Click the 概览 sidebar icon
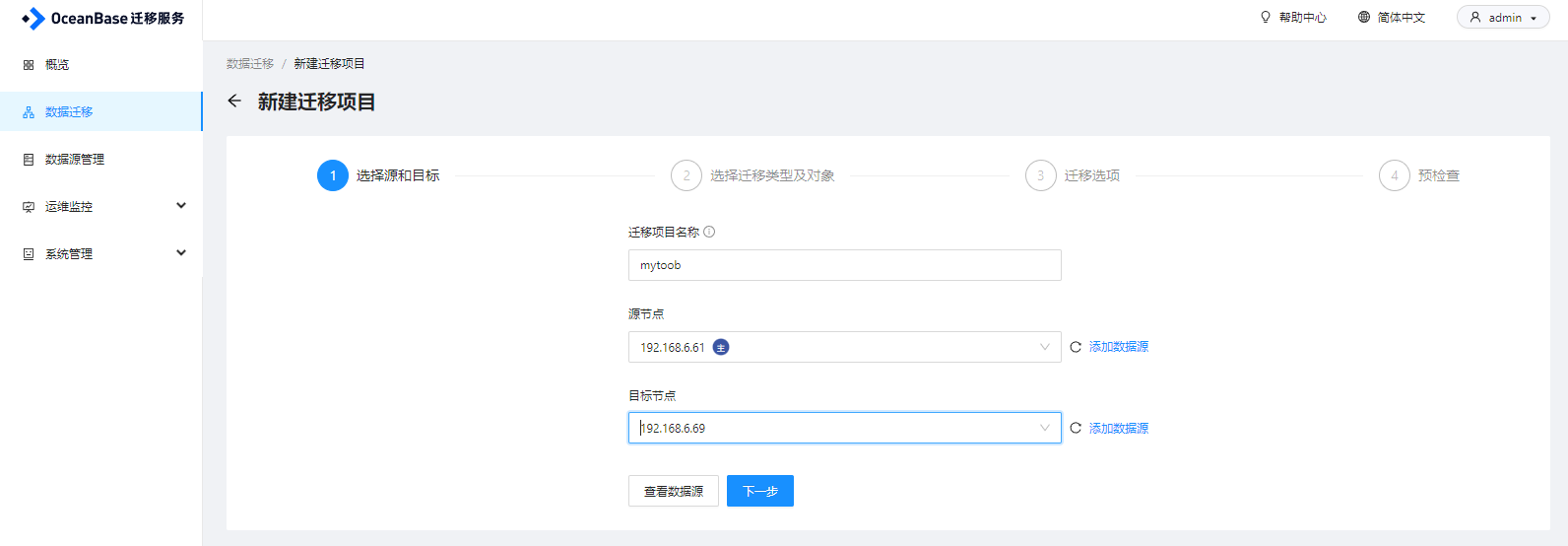1568x546 pixels. [29, 65]
